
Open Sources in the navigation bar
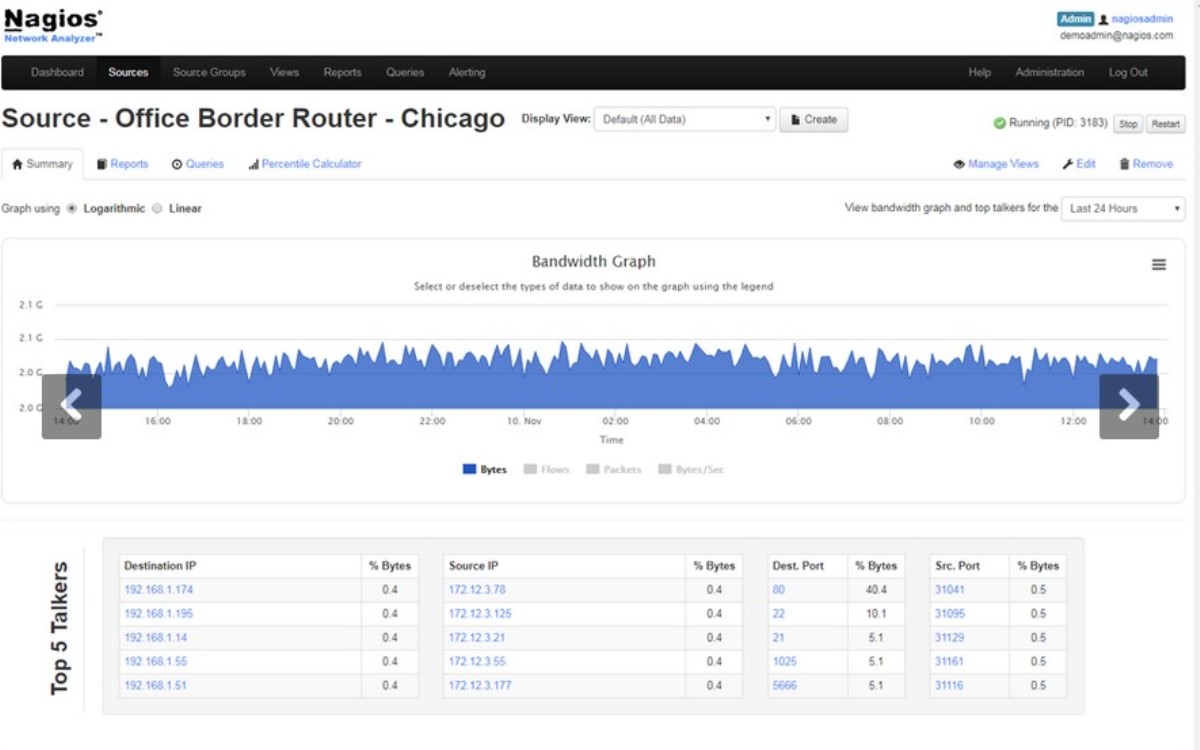coord(128,72)
